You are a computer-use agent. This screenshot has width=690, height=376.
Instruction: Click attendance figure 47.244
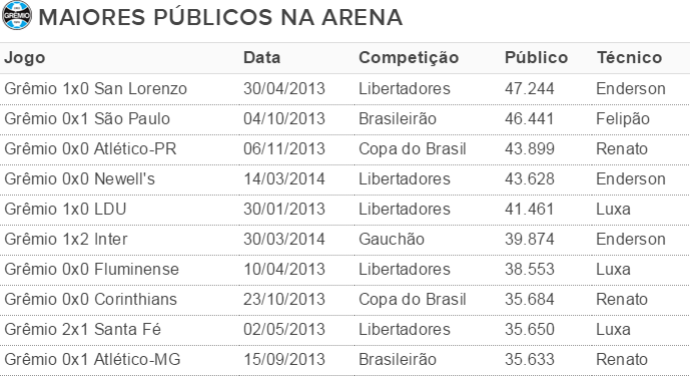[529, 89]
